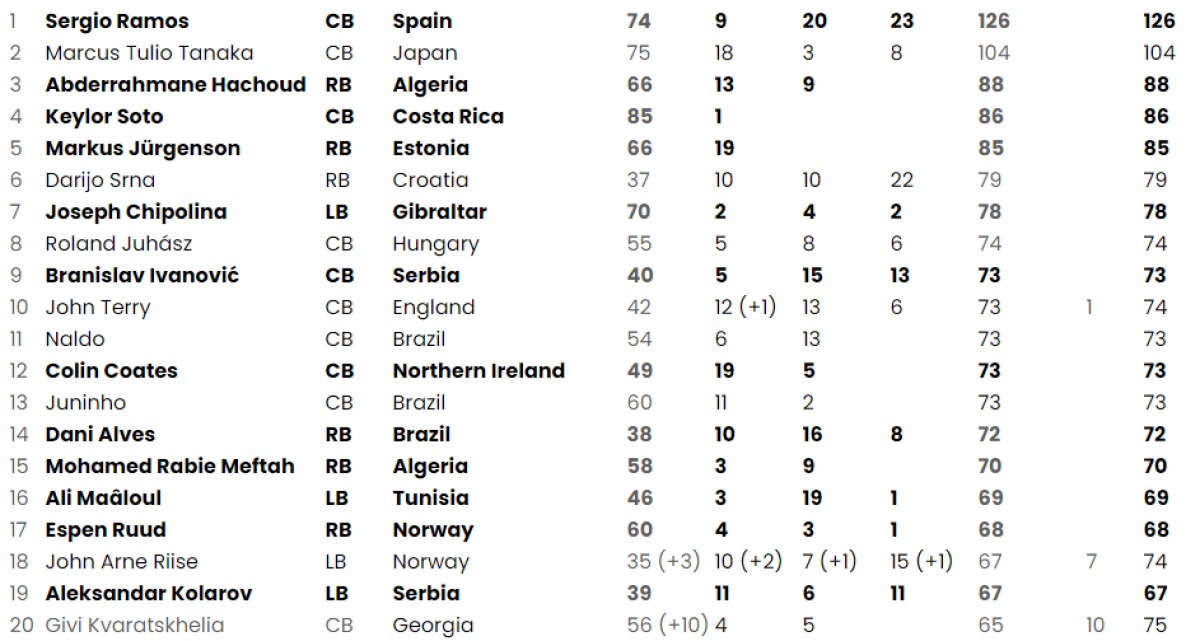Select John Arne Riise's name

point(121,562)
